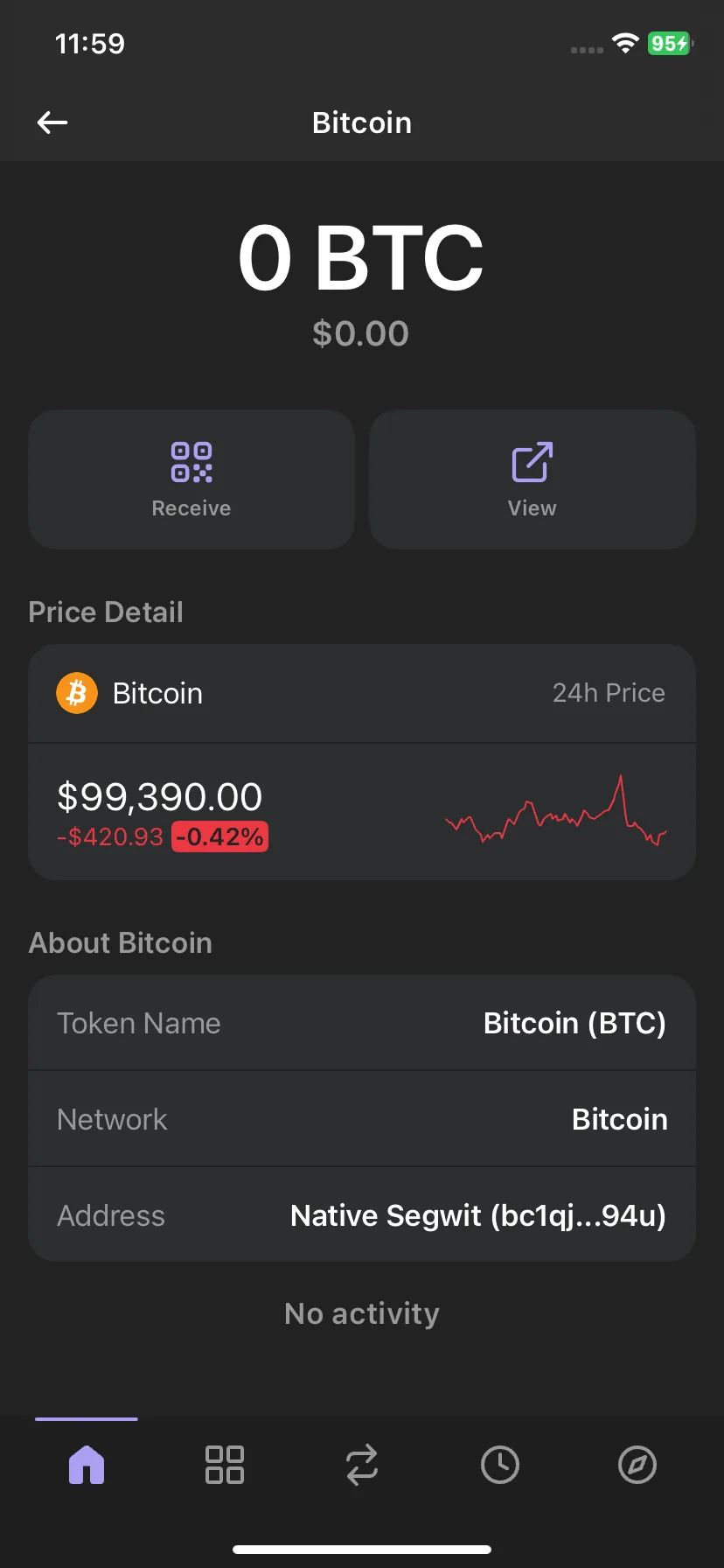Tap the Native Segwit address value
Image resolution: width=724 pixels, height=1568 pixels.
478,1215
